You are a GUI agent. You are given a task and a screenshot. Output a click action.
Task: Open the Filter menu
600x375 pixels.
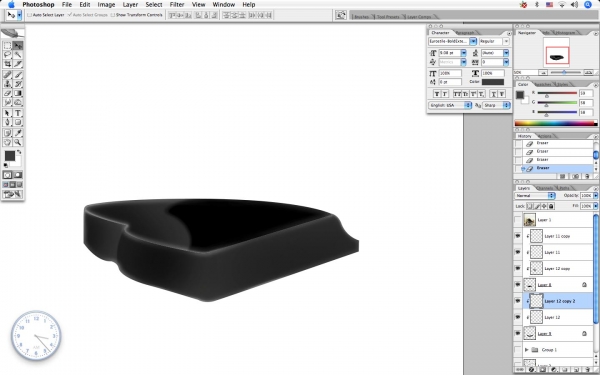(x=177, y=5)
